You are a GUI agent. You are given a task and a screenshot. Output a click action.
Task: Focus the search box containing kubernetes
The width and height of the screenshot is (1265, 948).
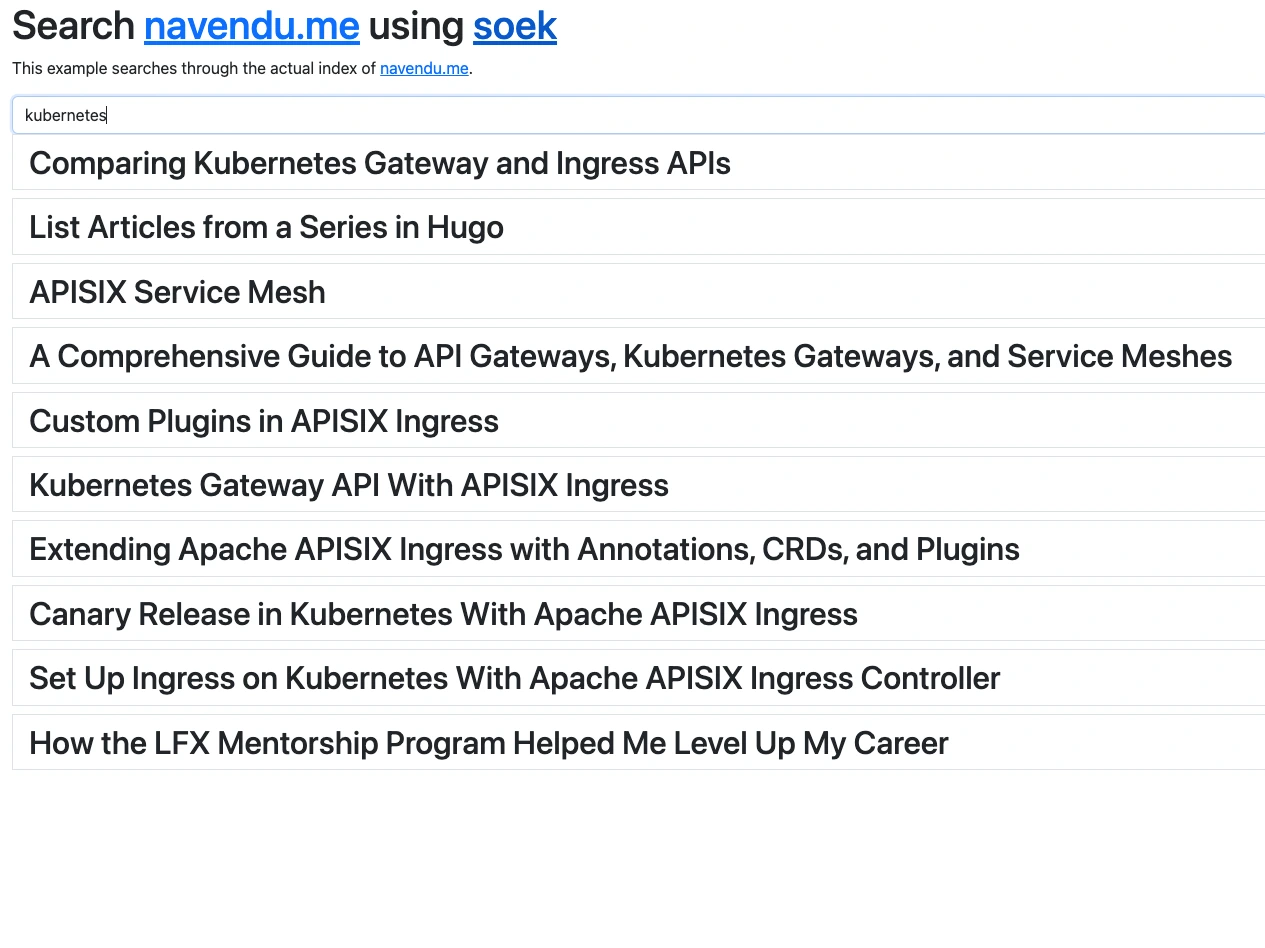click(x=638, y=115)
